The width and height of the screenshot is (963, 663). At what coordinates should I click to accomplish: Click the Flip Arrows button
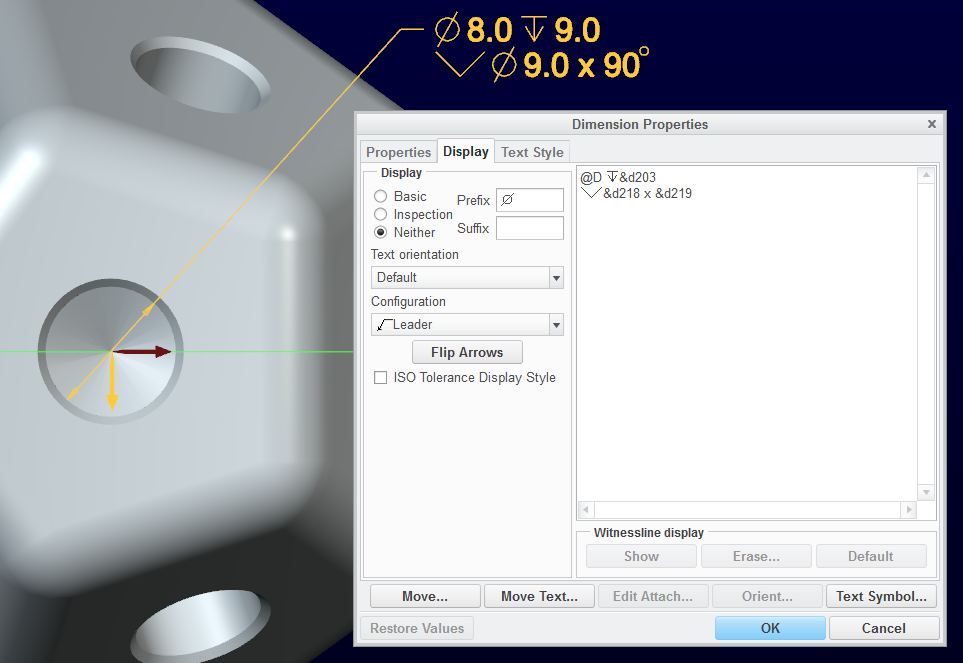[467, 352]
